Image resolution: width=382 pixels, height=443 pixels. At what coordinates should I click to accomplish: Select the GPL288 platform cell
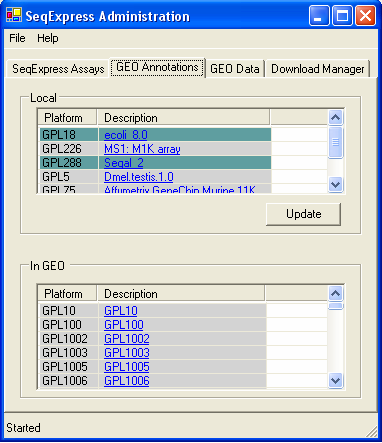coord(69,163)
